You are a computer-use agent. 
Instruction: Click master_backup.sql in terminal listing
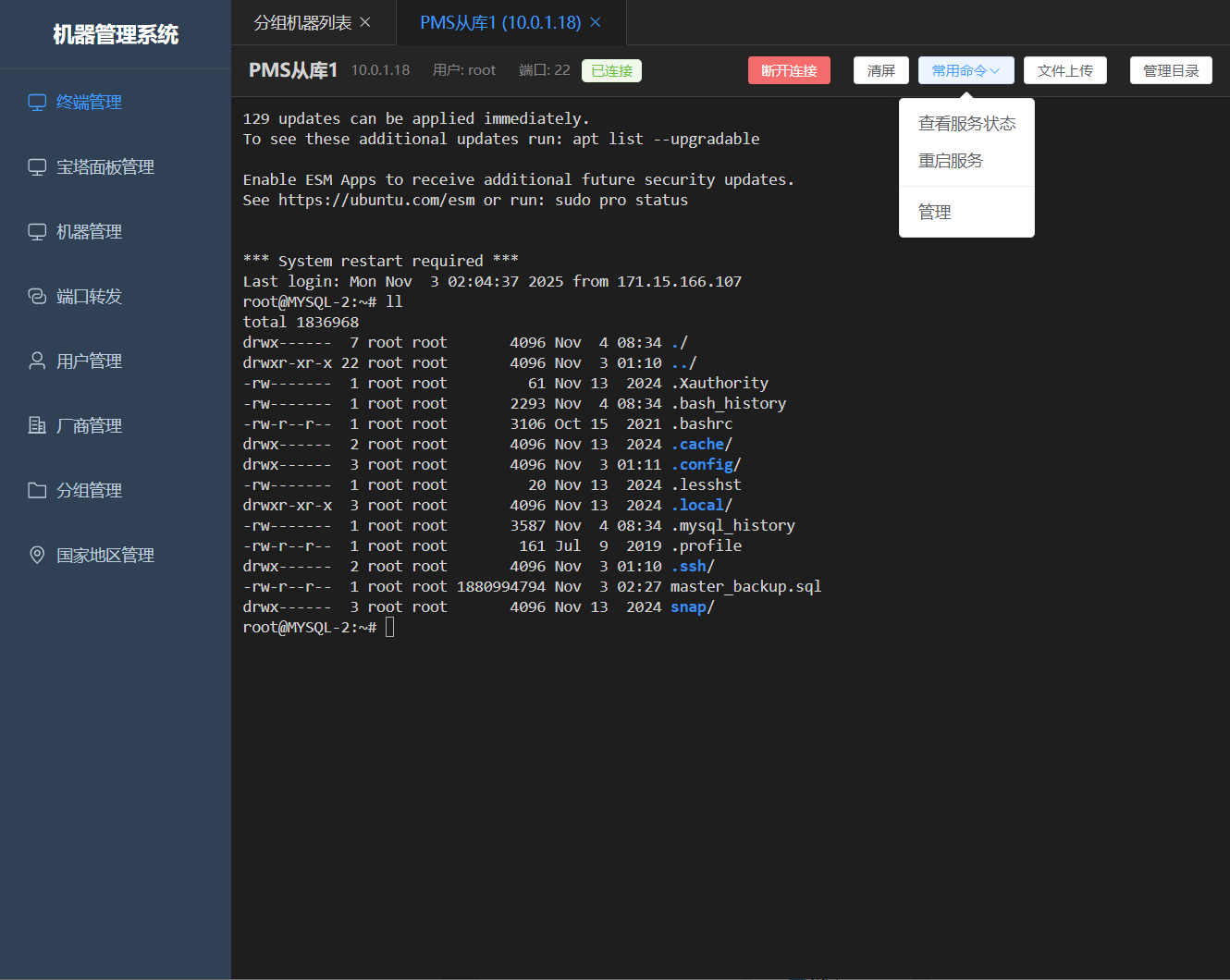click(745, 587)
